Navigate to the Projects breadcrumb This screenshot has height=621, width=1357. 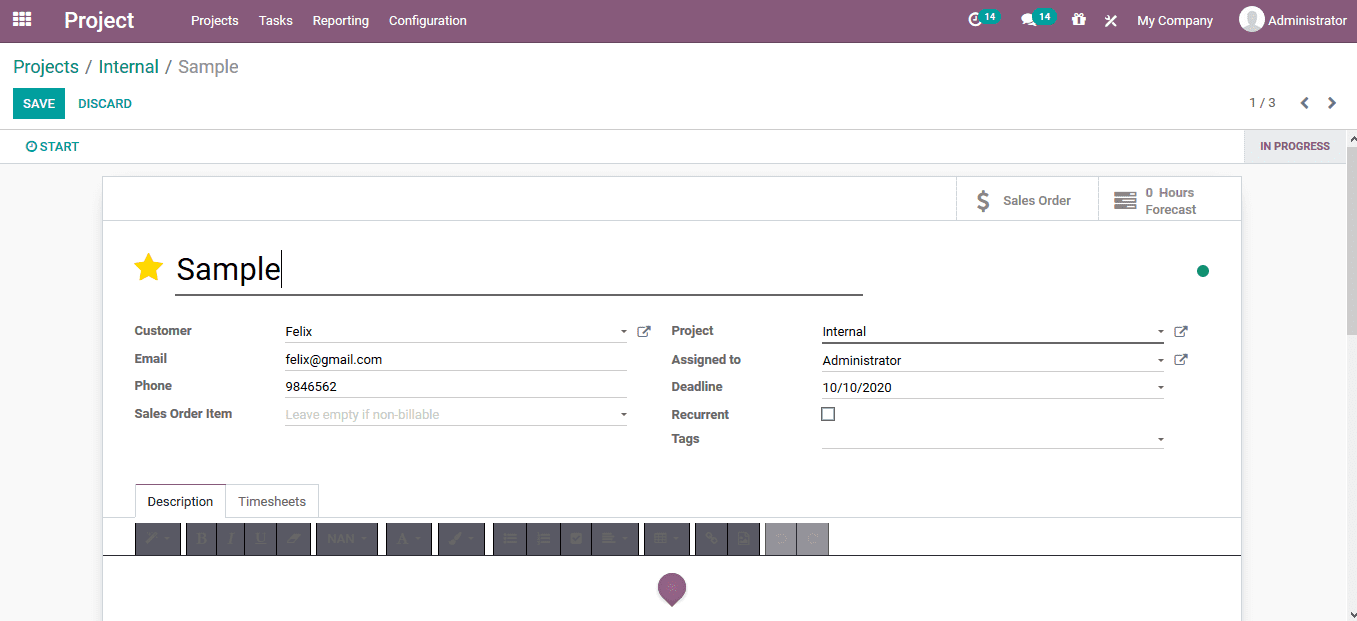(45, 66)
